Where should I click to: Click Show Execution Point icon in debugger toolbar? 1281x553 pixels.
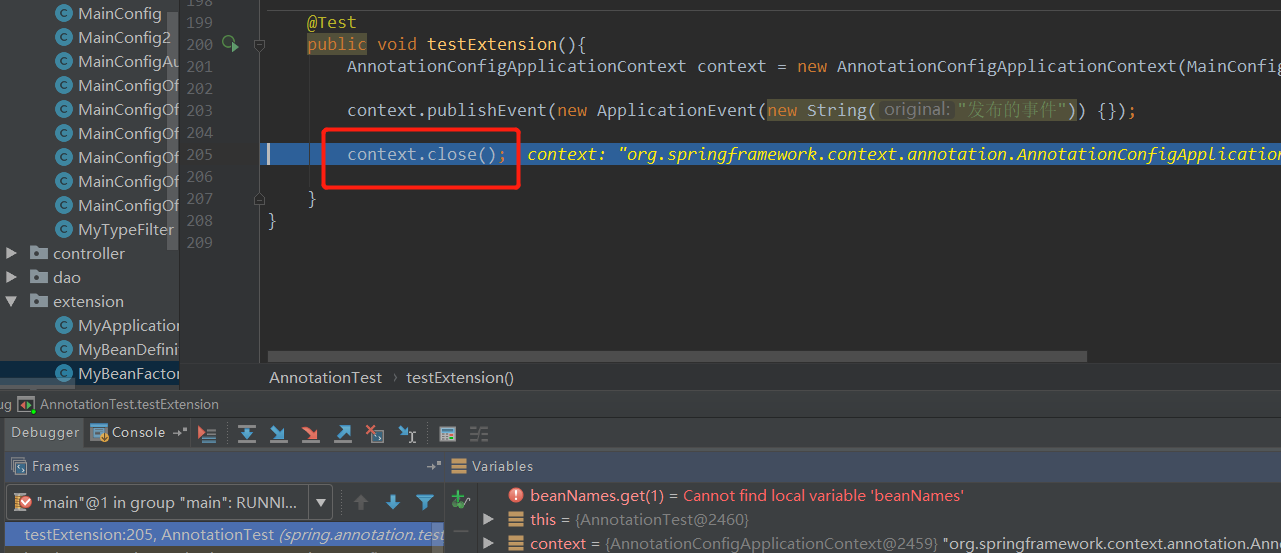pyautogui.click(x=207, y=434)
